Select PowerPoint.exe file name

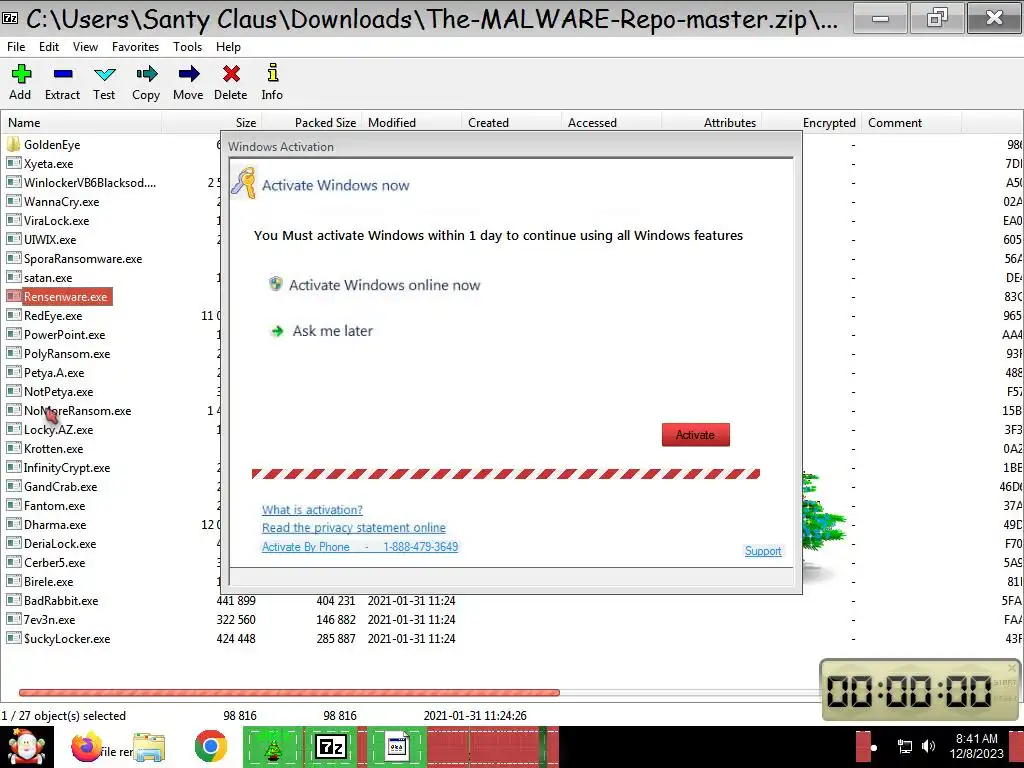click(x=65, y=335)
